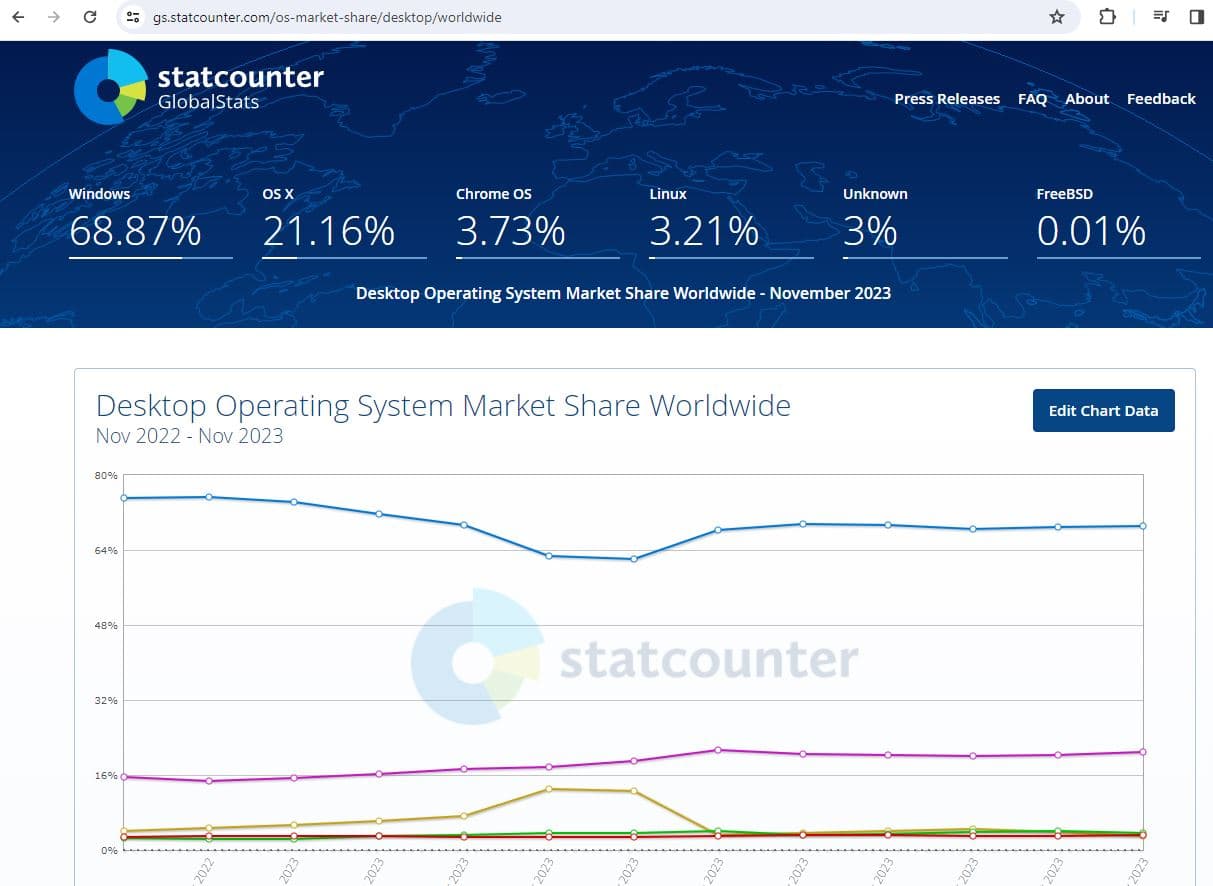Click the statcounter GlobalStats logo
The width and height of the screenshot is (1213, 886).
pos(200,87)
